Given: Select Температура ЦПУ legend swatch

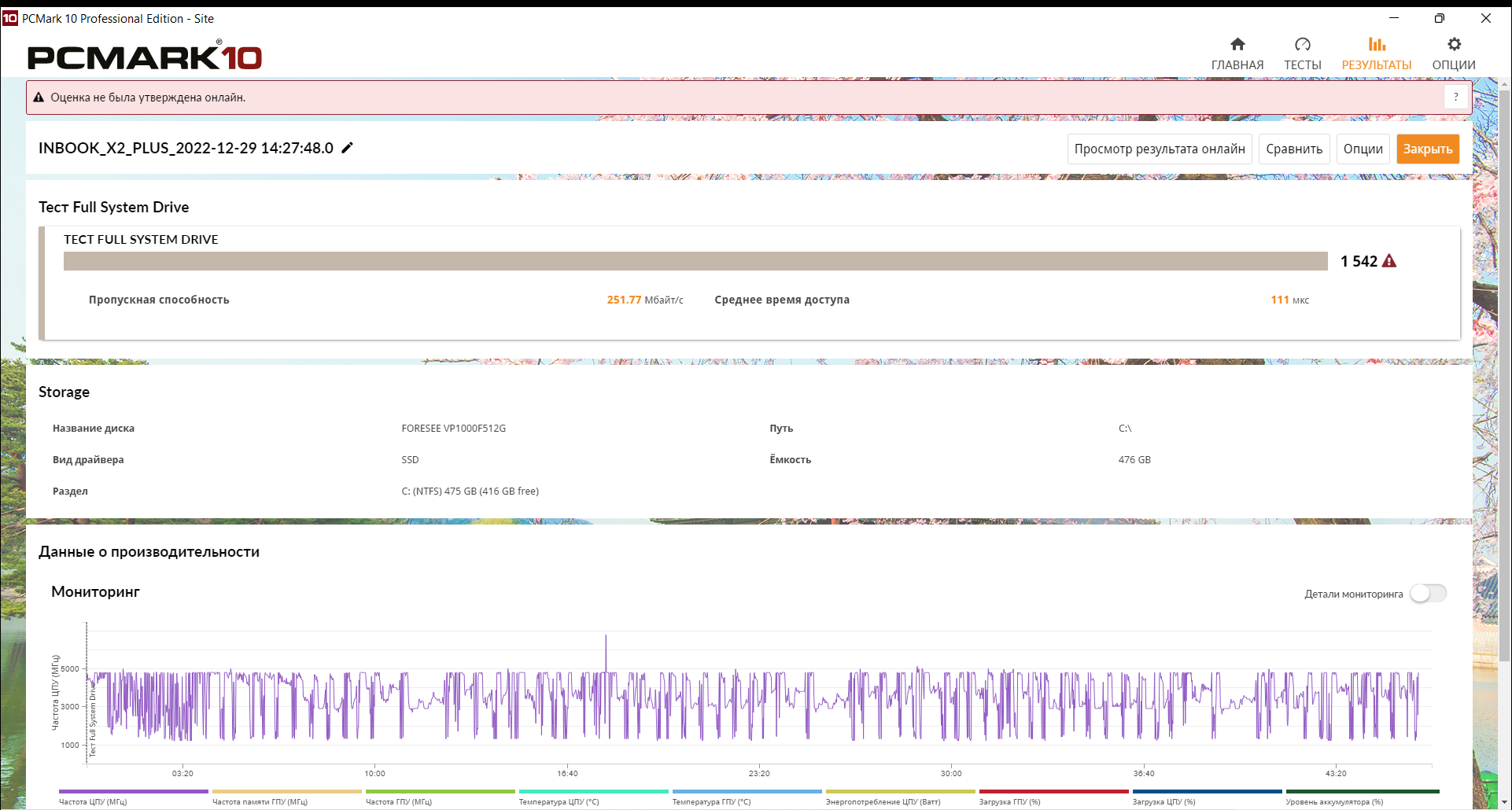Looking at the screenshot, I should click(x=594, y=791).
